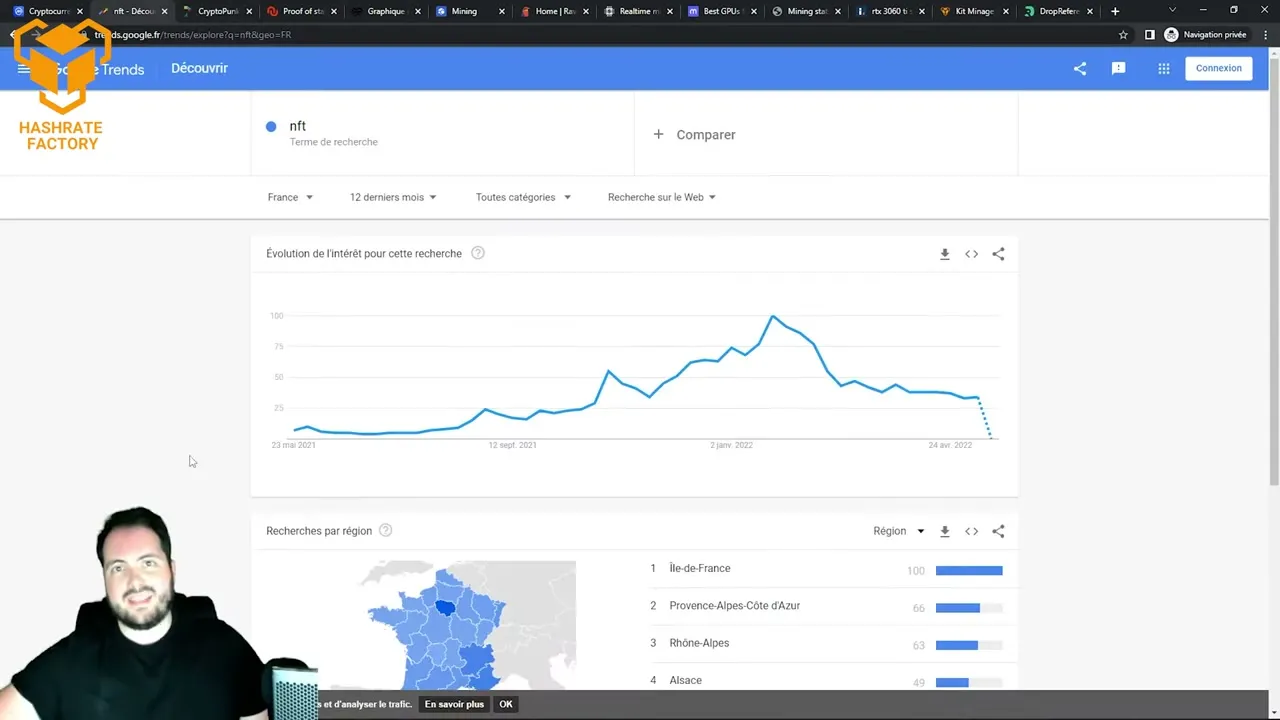This screenshot has width=1280, height=720.
Task: Open the "Toutes catégories" dropdown
Action: pos(522,197)
